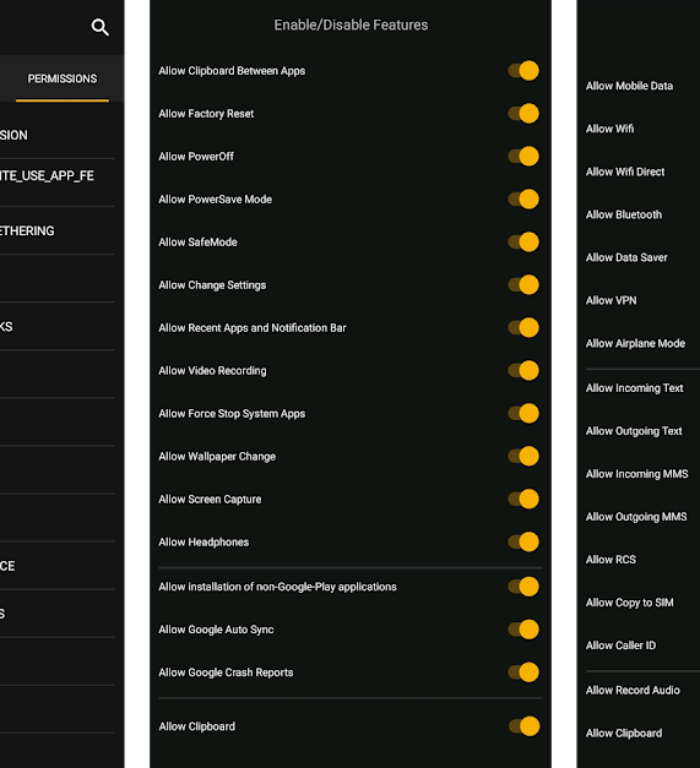Disable the Allow Factory Reset switch
Image resolution: width=700 pixels, height=768 pixels.
click(x=523, y=114)
